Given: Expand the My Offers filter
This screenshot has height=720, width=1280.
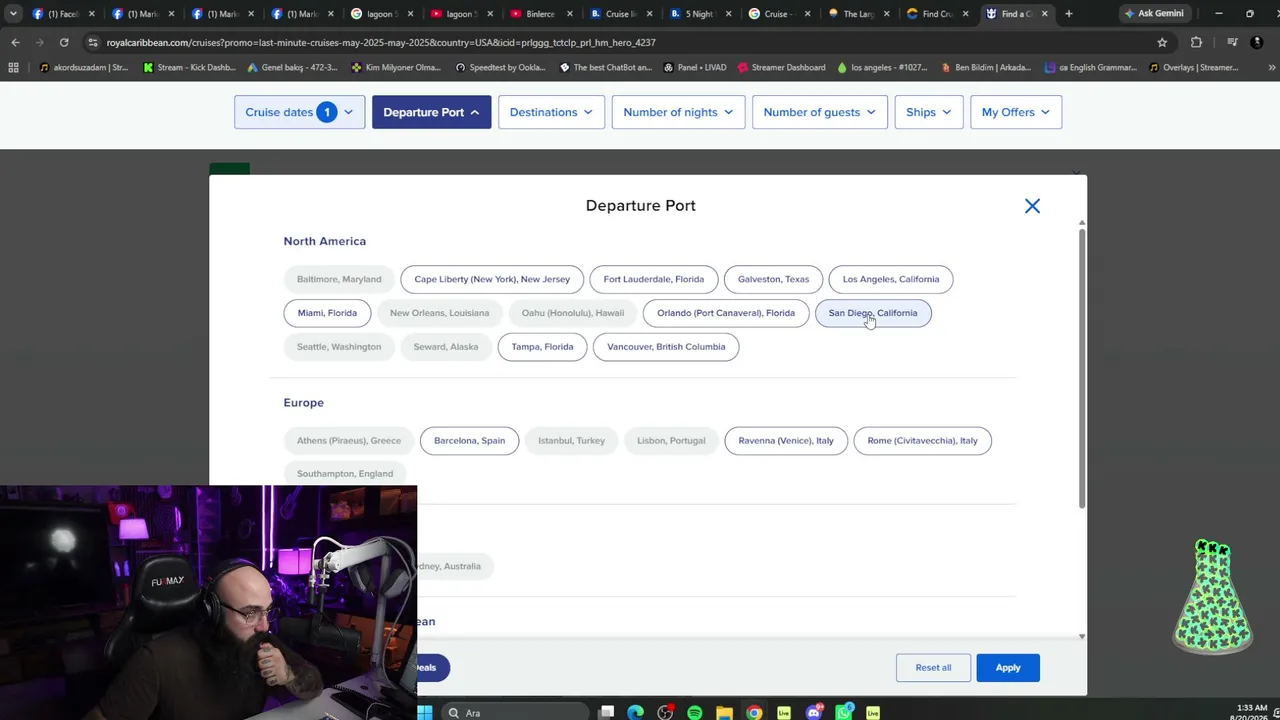Looking at the screenshot, I should coord(1016,112).
